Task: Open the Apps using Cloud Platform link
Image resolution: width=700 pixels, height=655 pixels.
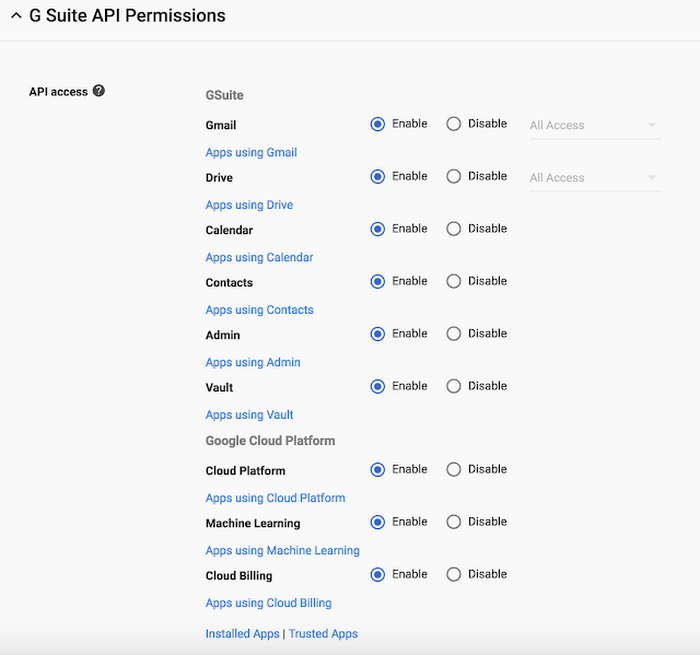Action: [x=275, y=498]
